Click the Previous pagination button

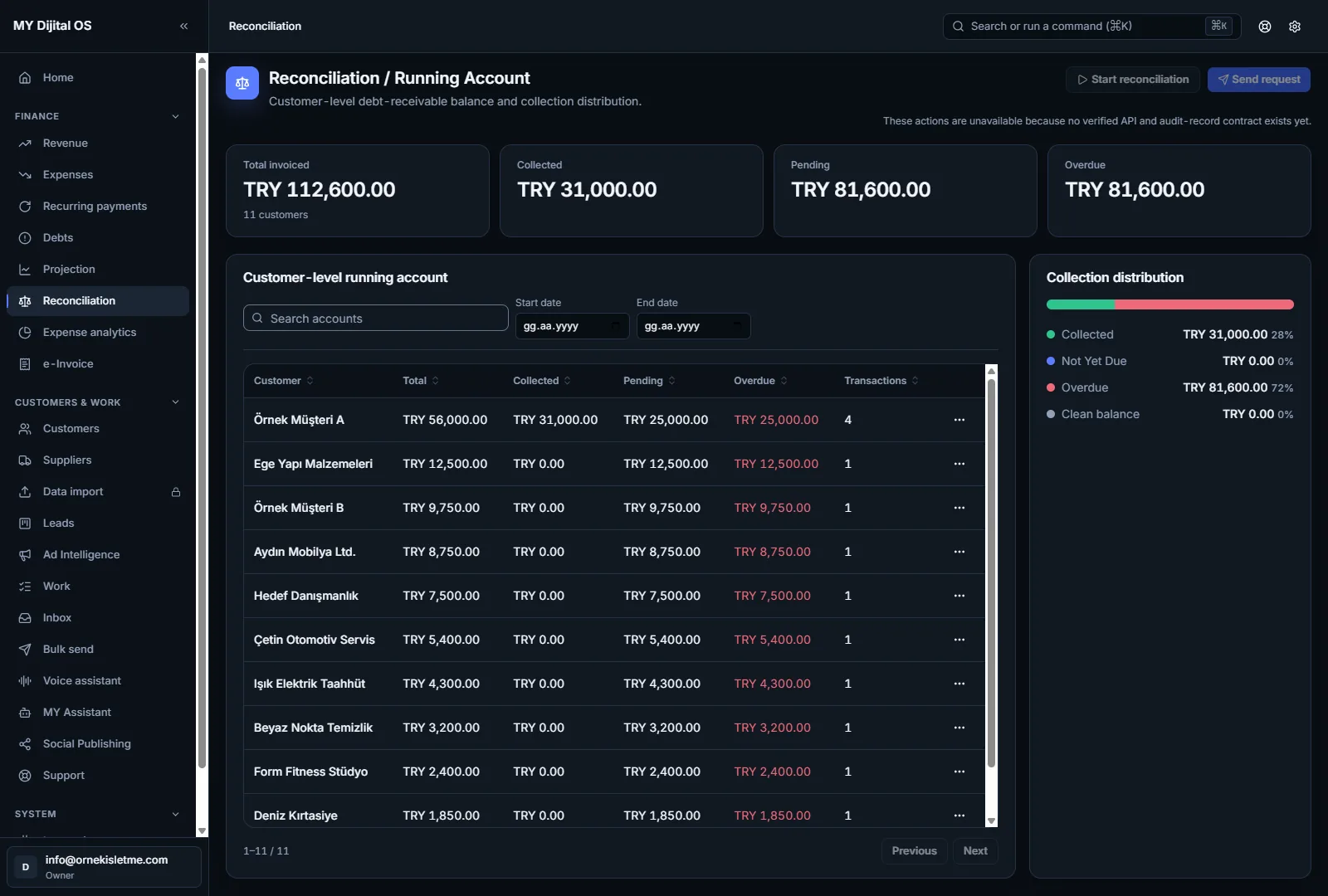914,851
